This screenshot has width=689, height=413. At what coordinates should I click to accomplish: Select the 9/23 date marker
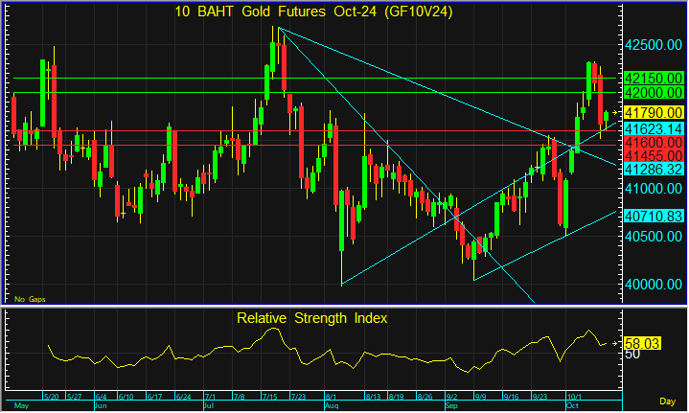(540, 397)
